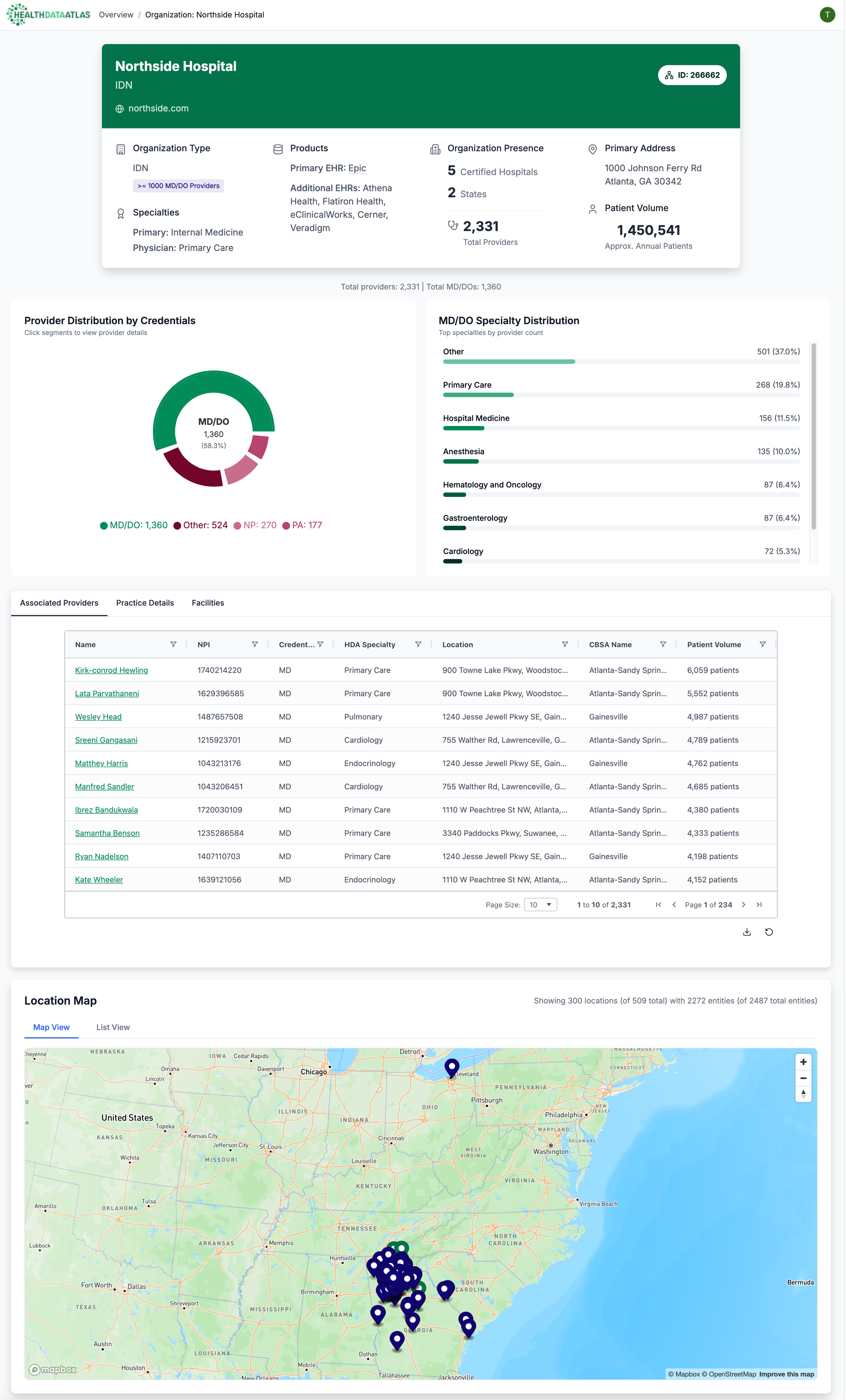The height and width of the screenshot is (1400, 846).
Task: Zoom out on the location map
Action: point(803,1078)
